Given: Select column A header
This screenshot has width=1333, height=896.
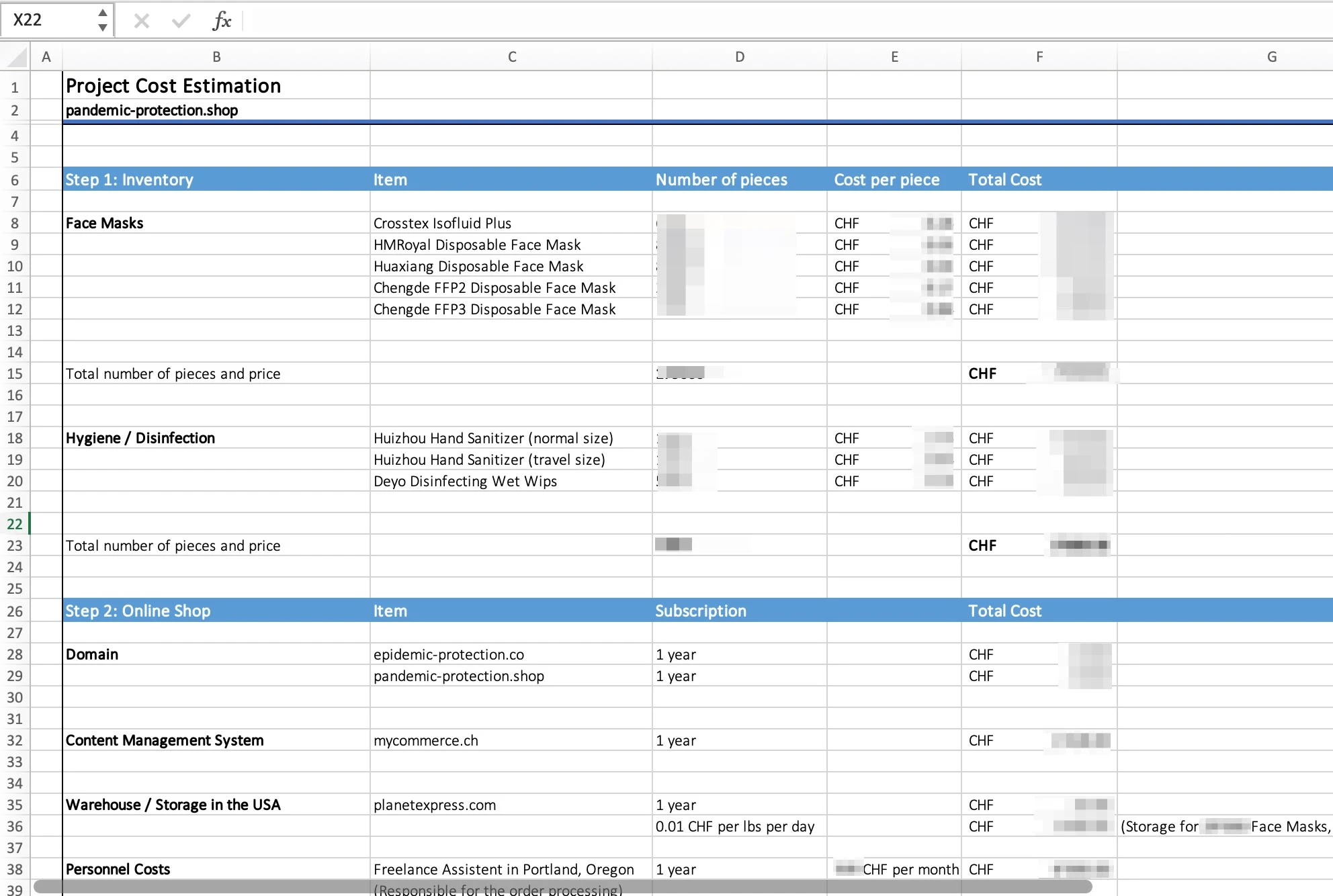Looking at the screenshot, I should [46, 57].
